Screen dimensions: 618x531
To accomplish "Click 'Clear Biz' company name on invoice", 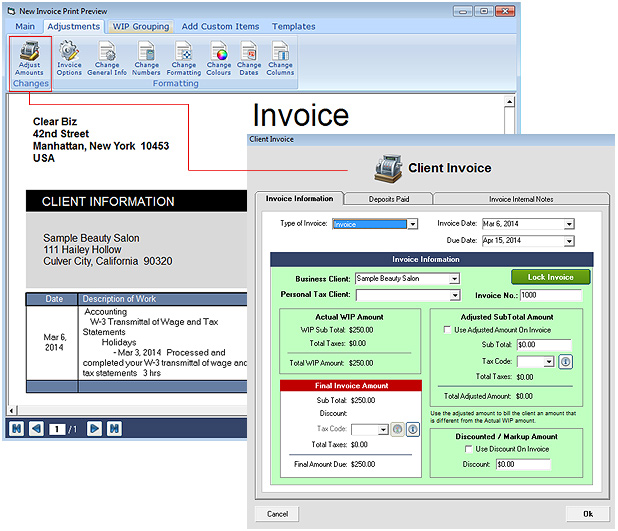I will (x=55, y=121).
